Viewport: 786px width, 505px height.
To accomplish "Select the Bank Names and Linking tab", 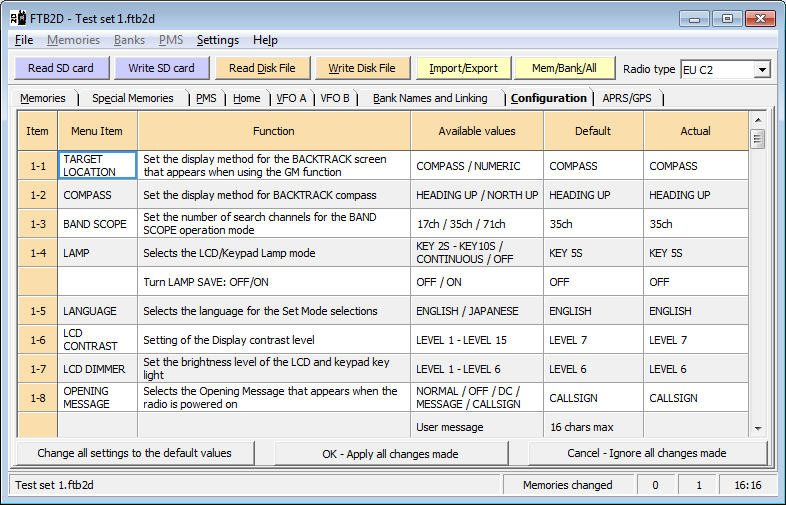I will click(430, 98).
